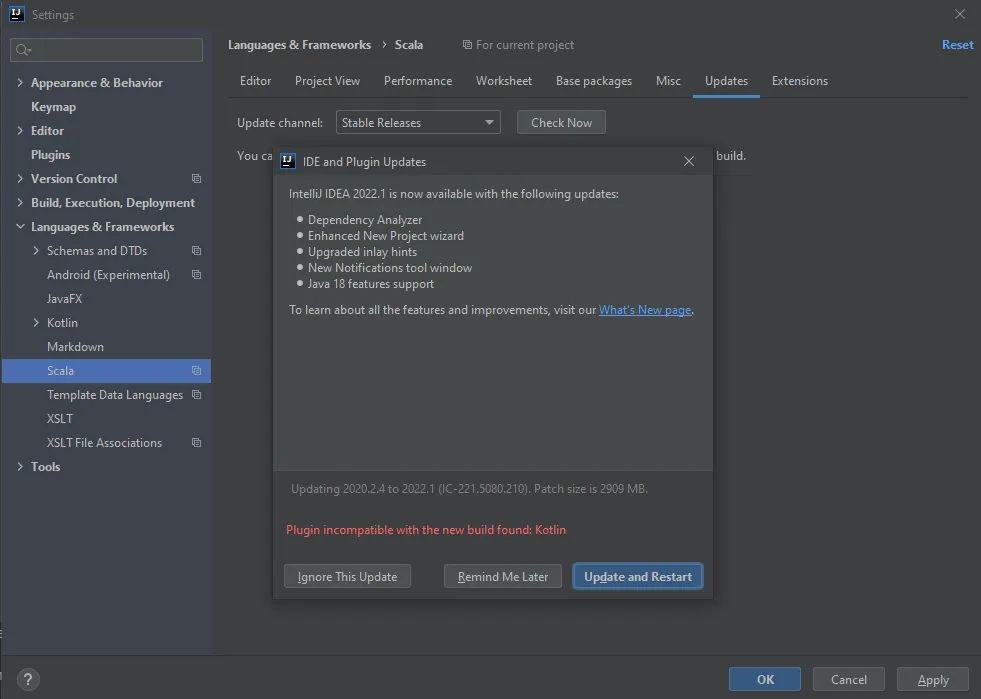This screenshot has height=699, width=981.
Task: Confirm settings with OK button
Action: 765,679
